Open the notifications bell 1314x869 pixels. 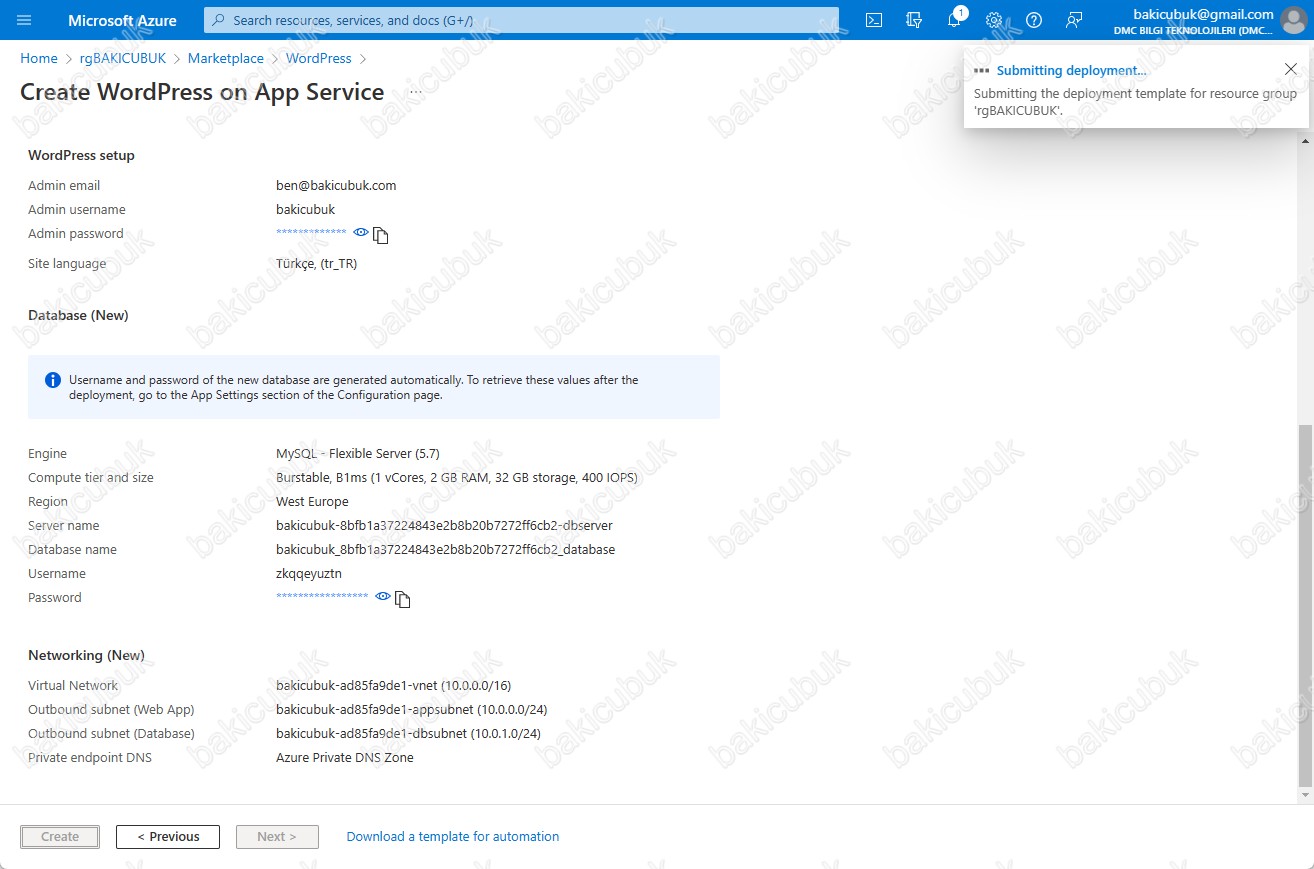954,20
